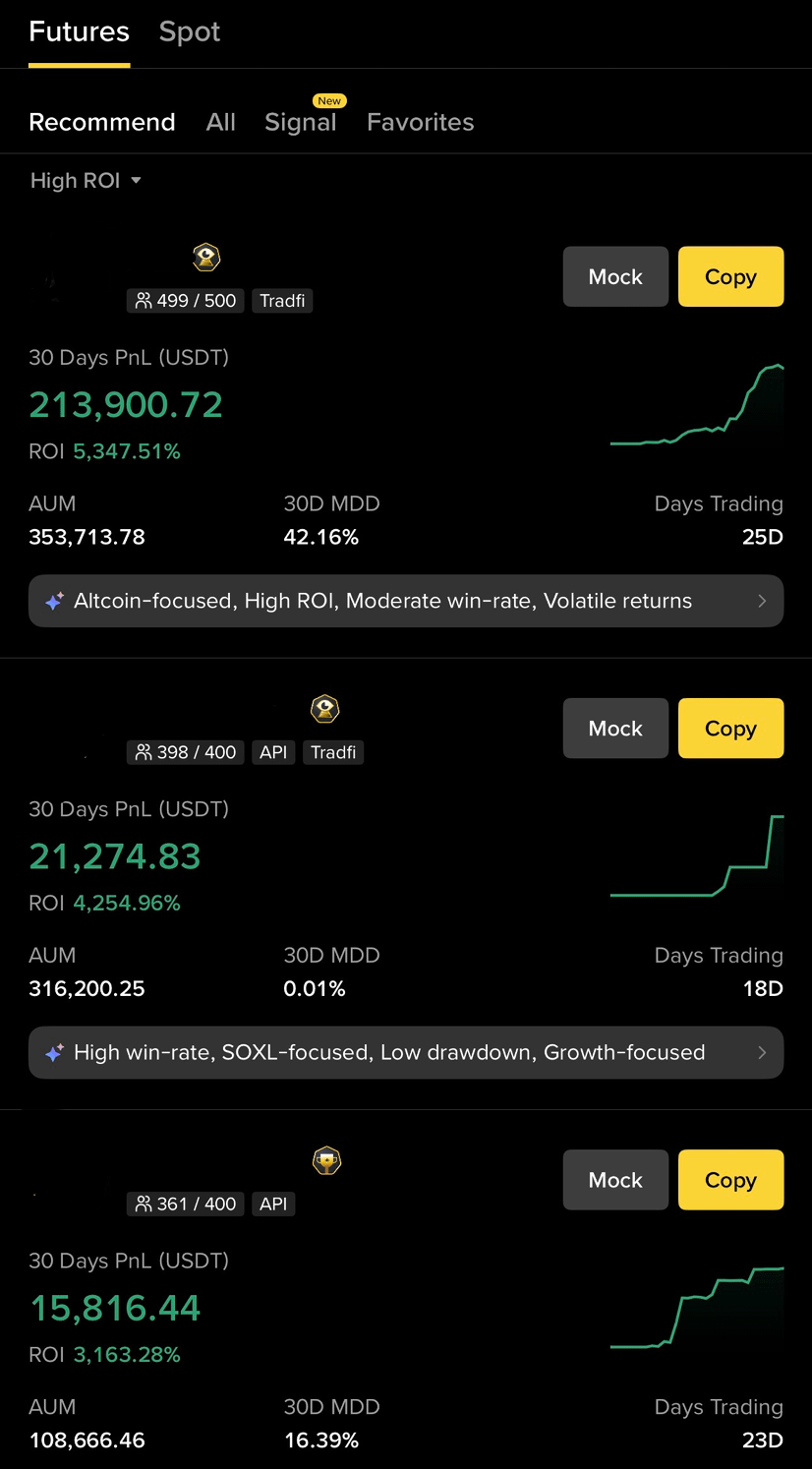Tap followers icon showing 398 / 400

[144, 752]
